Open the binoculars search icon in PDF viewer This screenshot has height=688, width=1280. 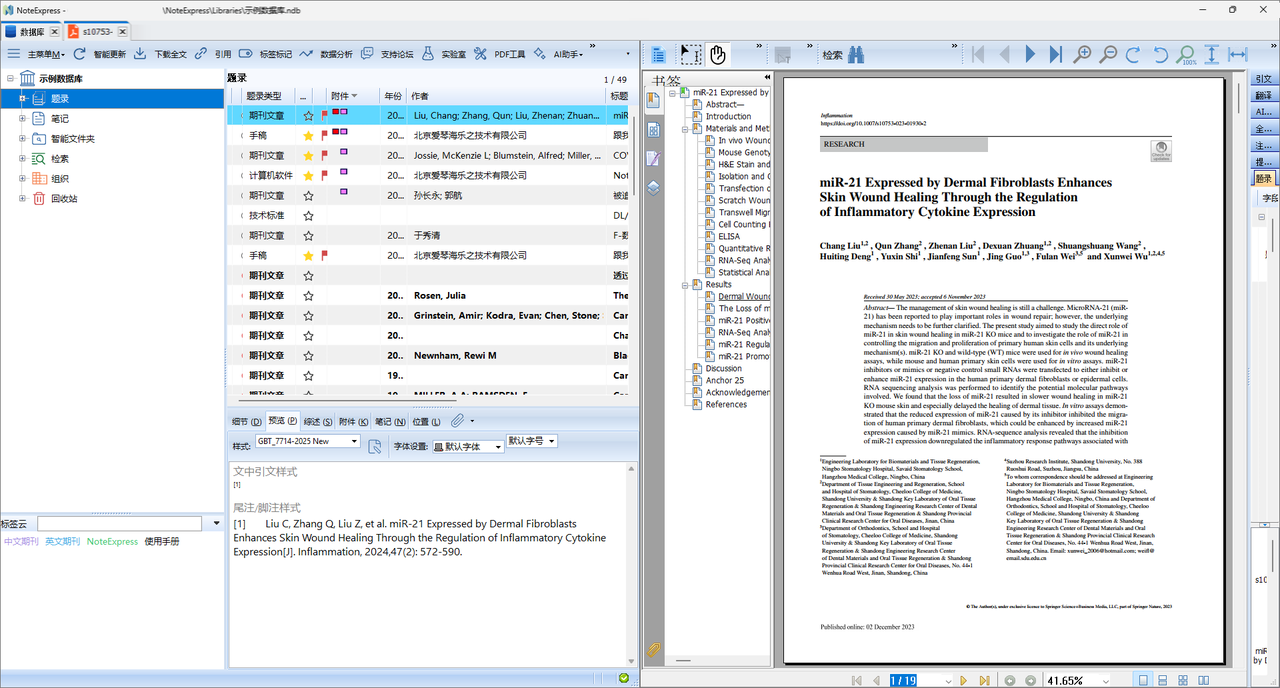coord(856,55)
